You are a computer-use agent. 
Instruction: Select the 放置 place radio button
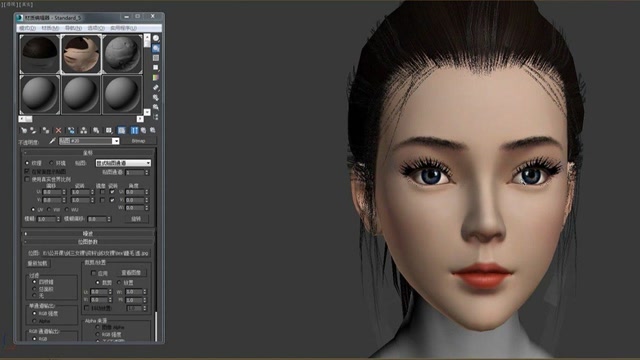119,282
